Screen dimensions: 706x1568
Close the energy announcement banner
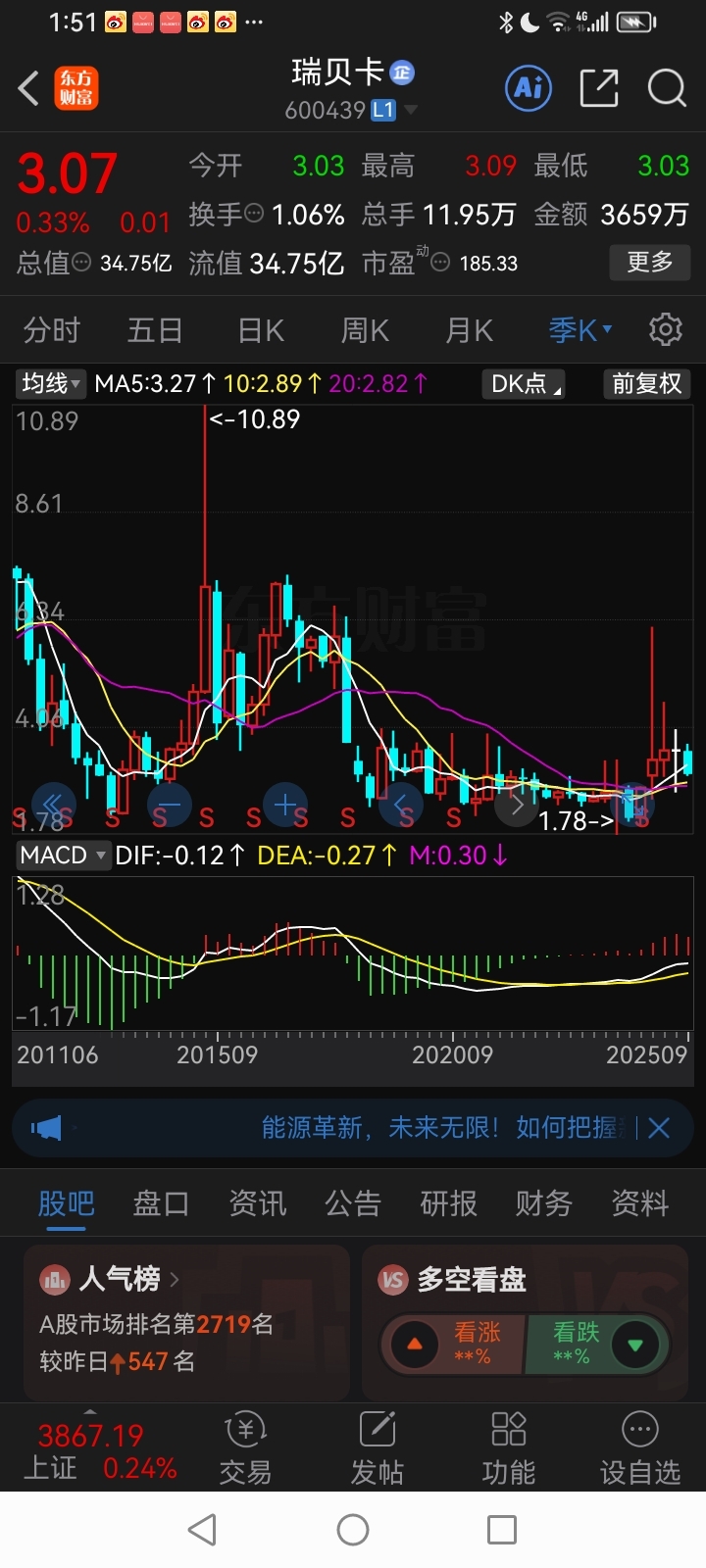[659, 1128]
